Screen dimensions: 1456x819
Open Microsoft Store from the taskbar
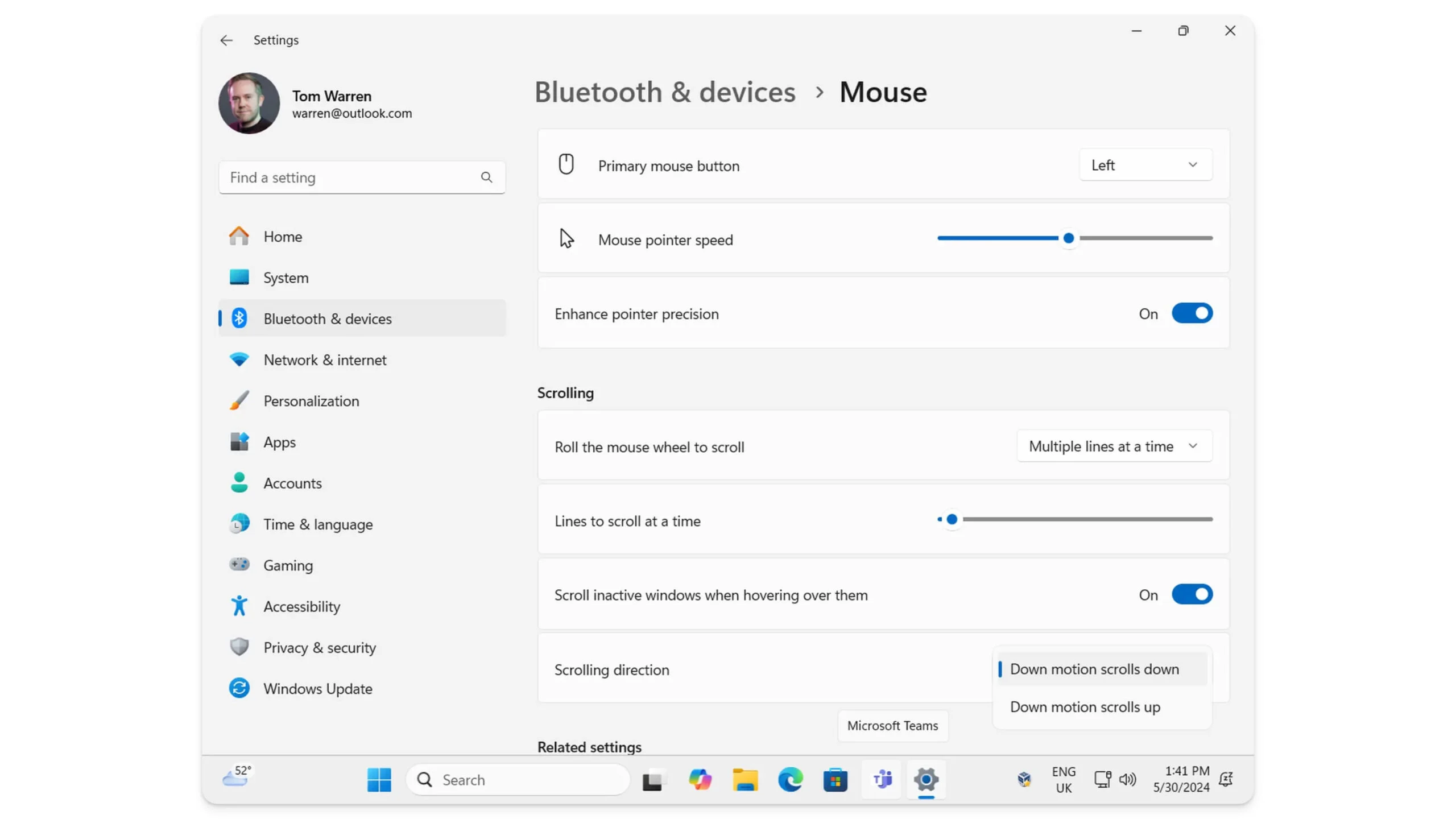835,780
